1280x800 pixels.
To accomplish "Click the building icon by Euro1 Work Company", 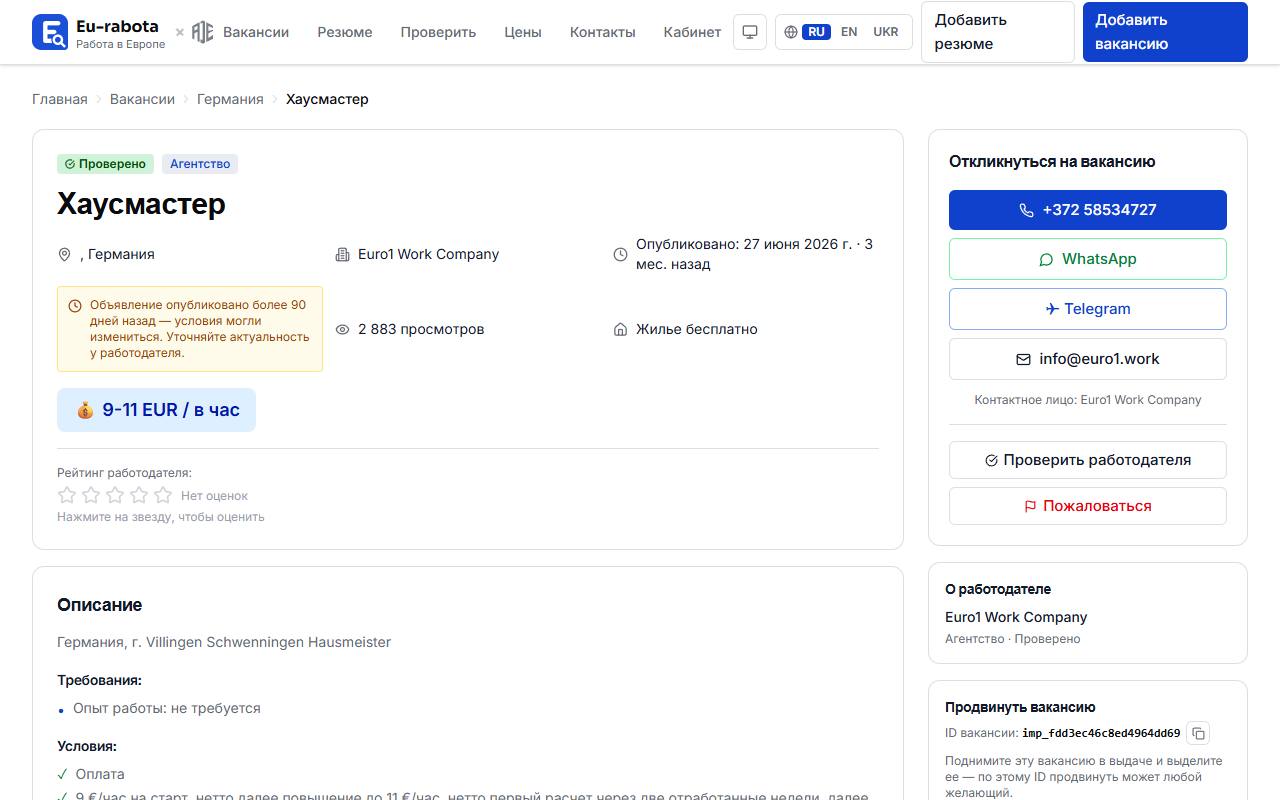I will click(342, 255).
